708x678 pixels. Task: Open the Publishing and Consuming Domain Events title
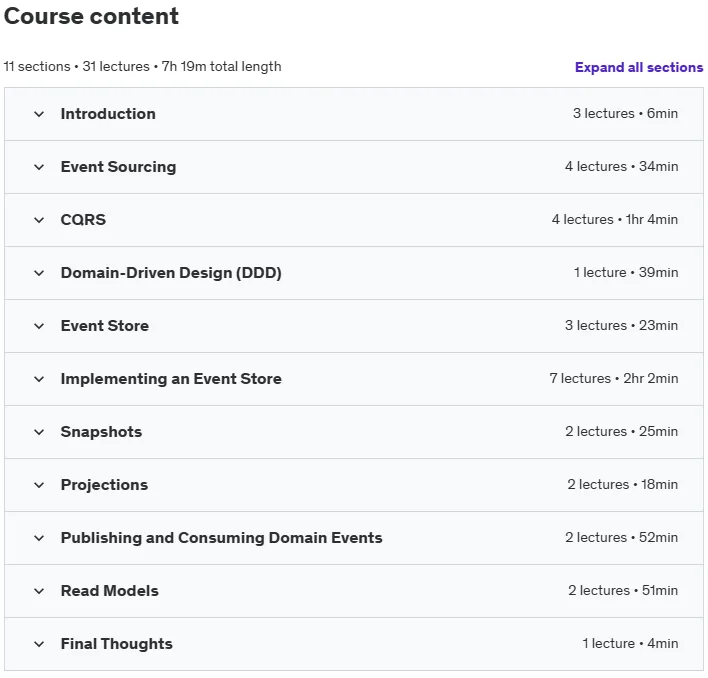point(221,538)
